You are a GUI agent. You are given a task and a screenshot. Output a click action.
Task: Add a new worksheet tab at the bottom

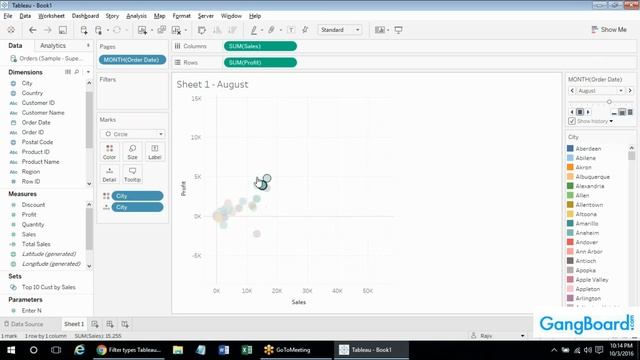pos(95,324)
